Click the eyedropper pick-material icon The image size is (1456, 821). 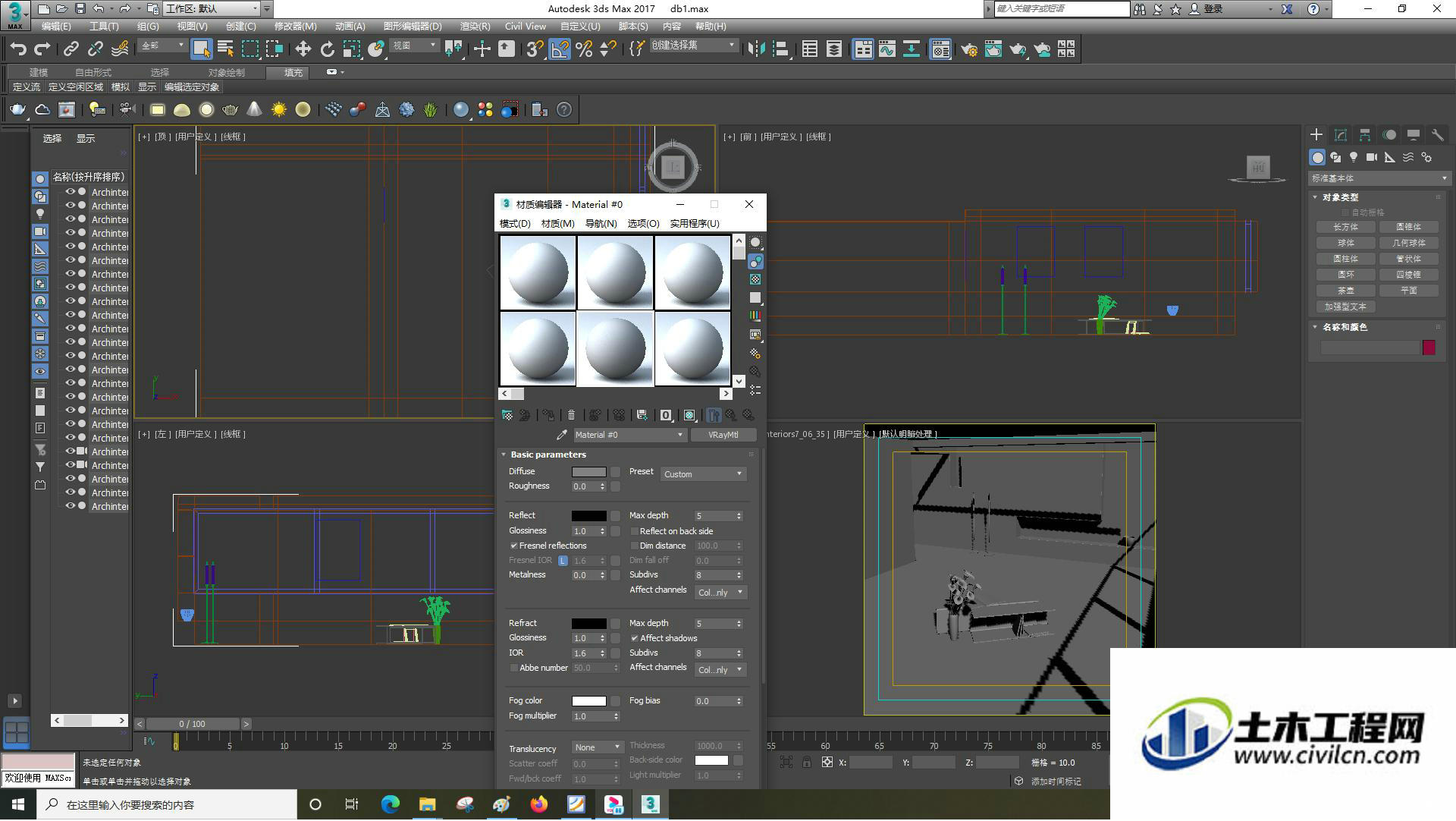pyautogui.click(x=561, y=435)
